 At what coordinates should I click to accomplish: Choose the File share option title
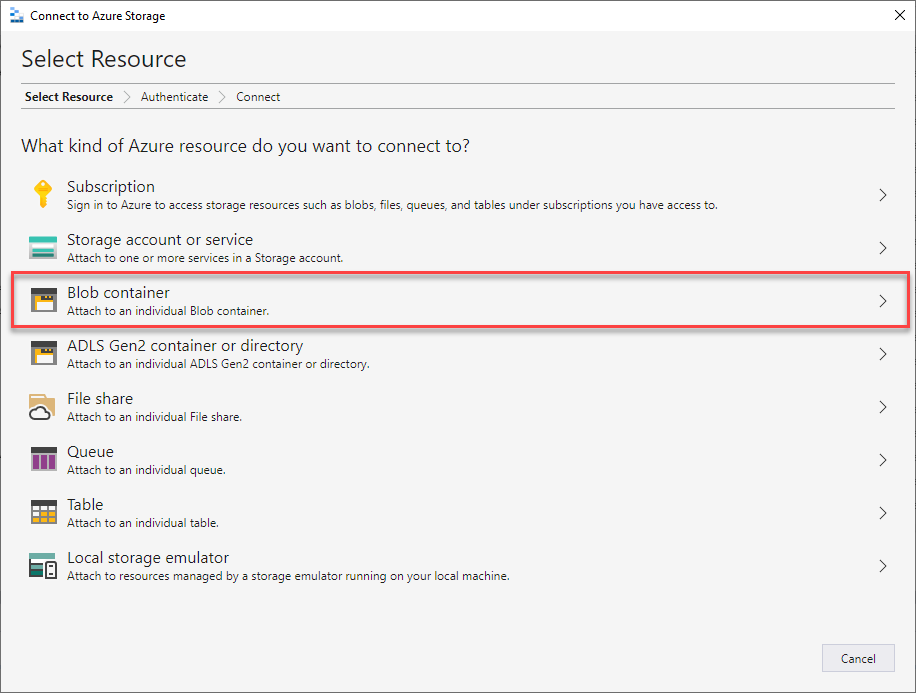pos(100,399)
